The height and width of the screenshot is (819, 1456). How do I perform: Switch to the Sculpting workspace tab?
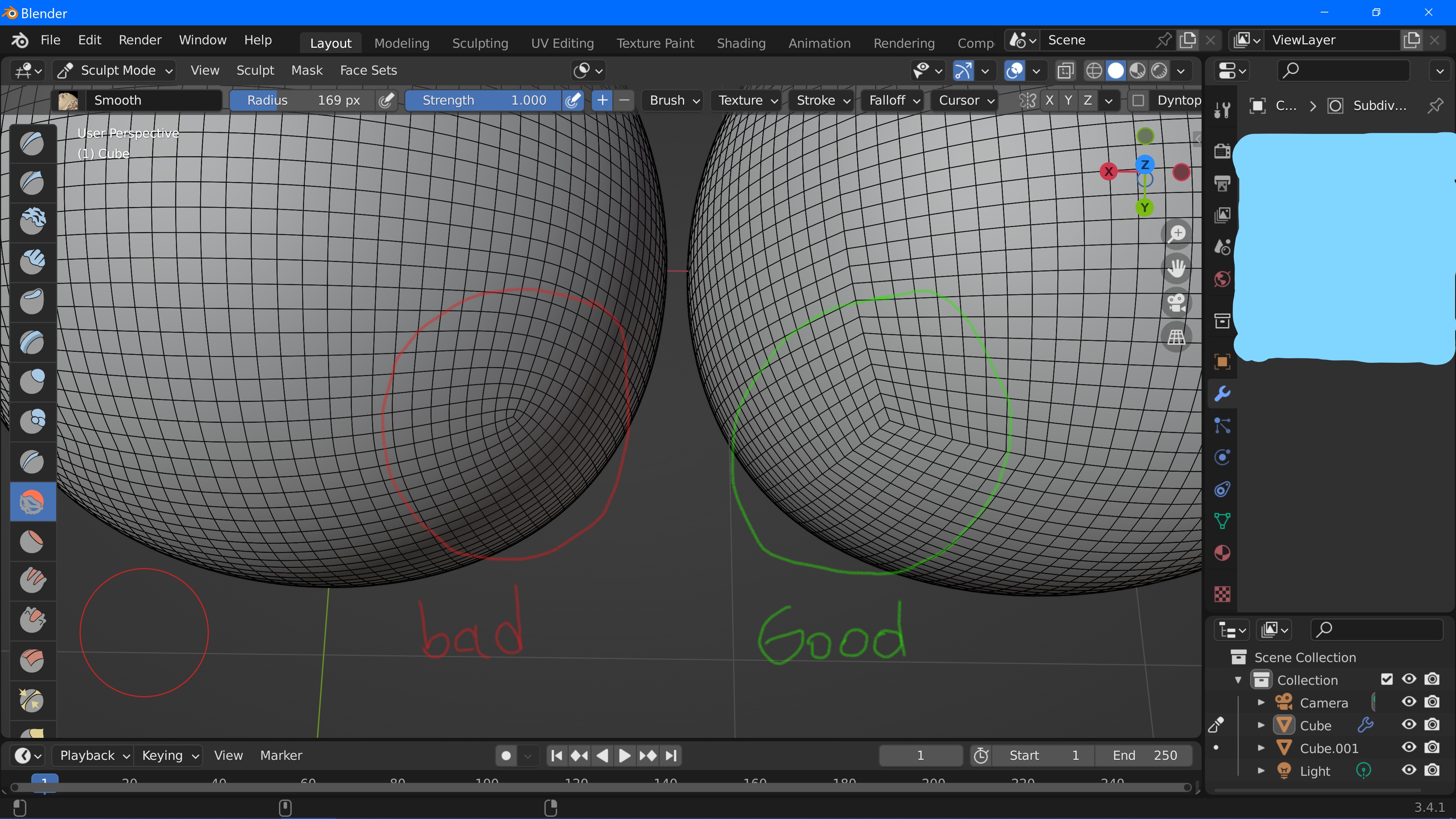(x=480, y=44)
